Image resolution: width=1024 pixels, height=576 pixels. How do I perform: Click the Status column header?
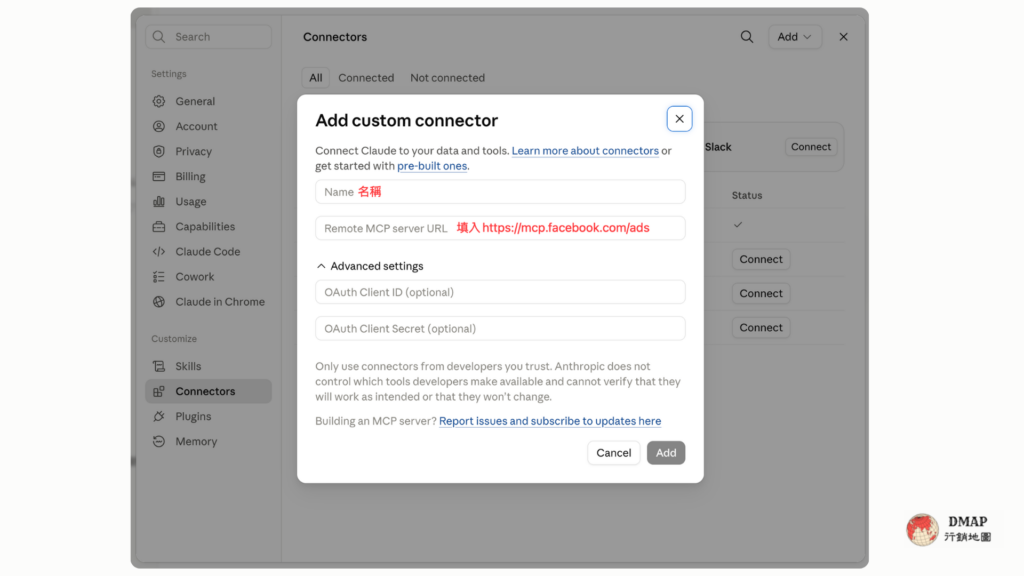[746, 195]
